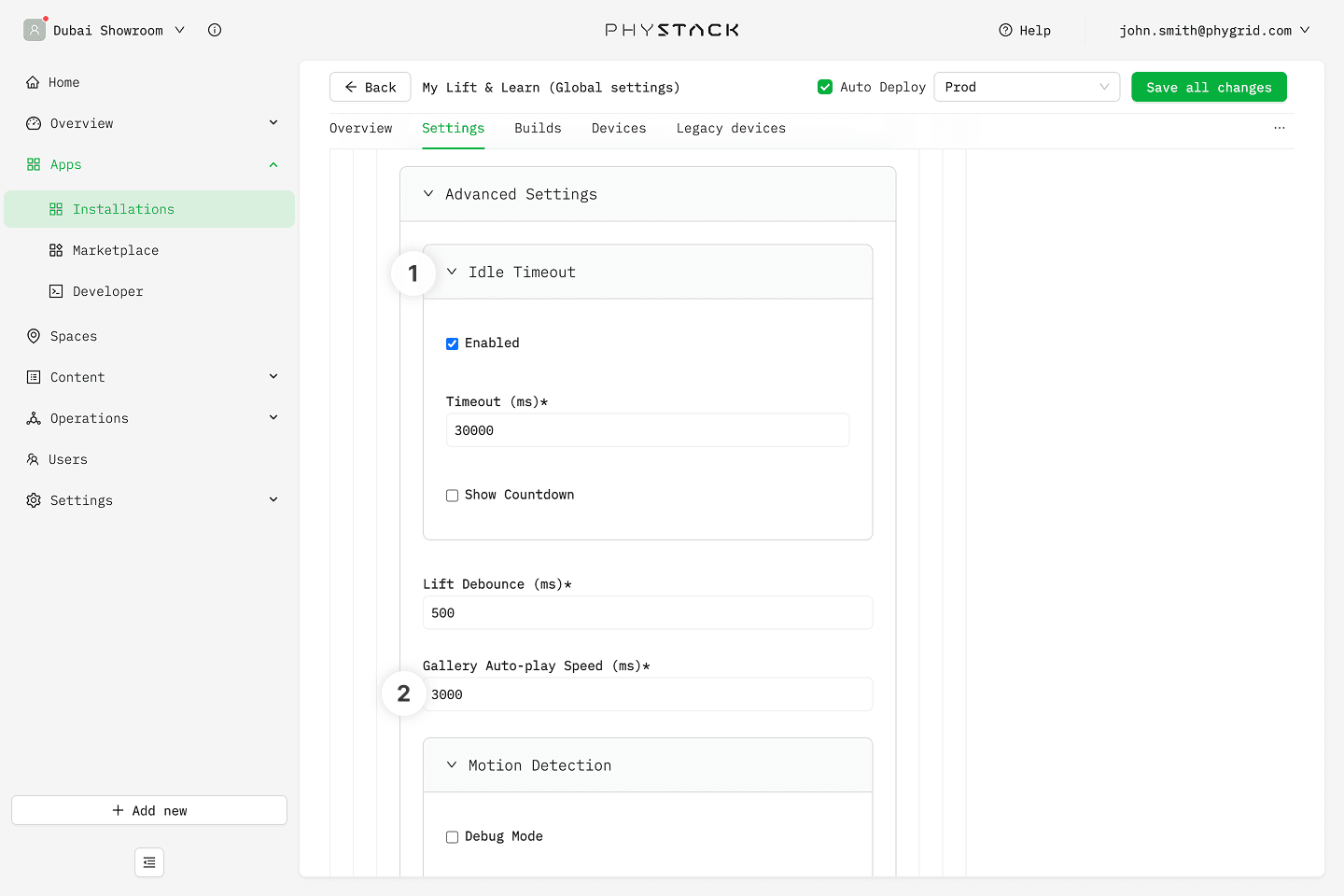Click the Settings gear icon in the sidebar

pos(34,500)
